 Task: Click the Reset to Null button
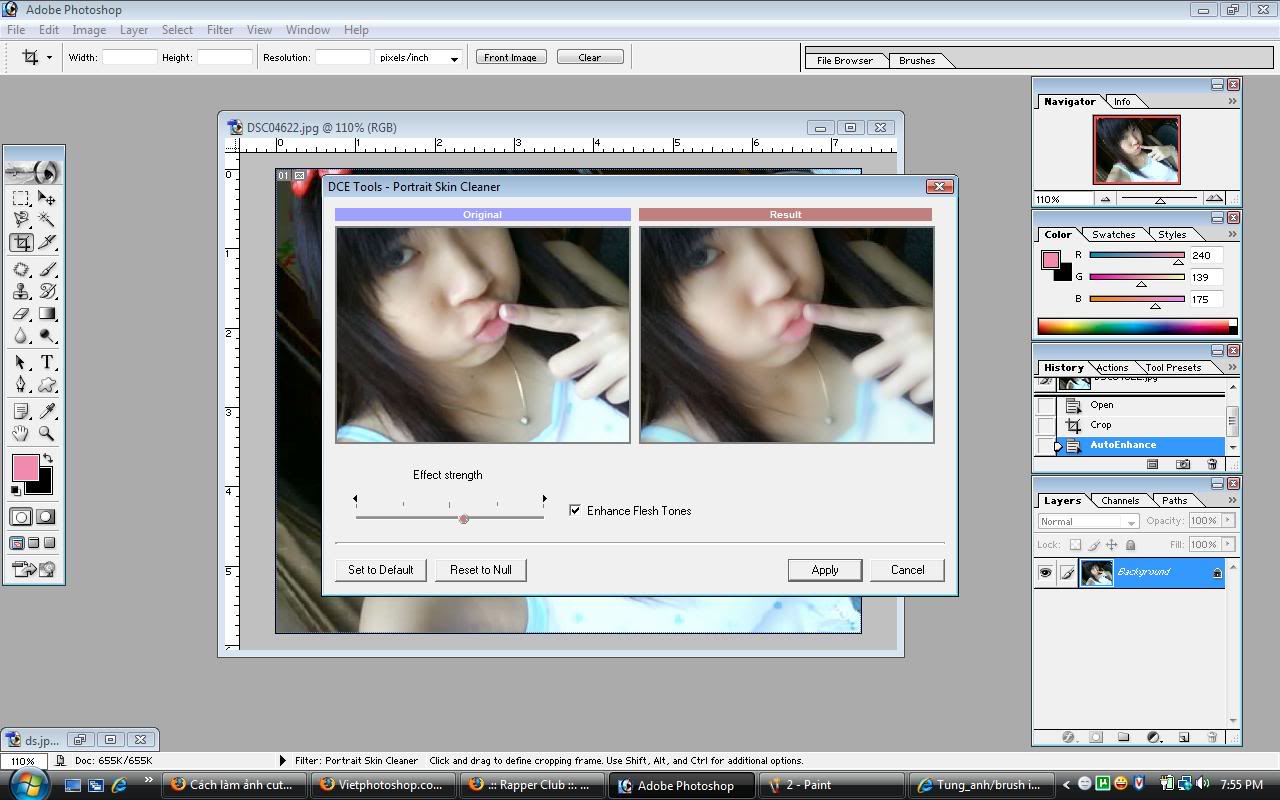(481, 570)
